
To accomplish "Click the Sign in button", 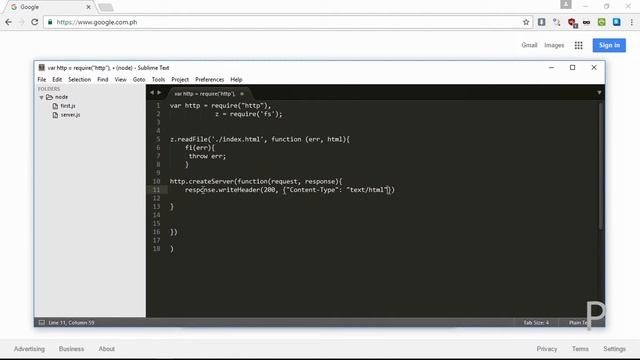I will click(x=609, y=45).
